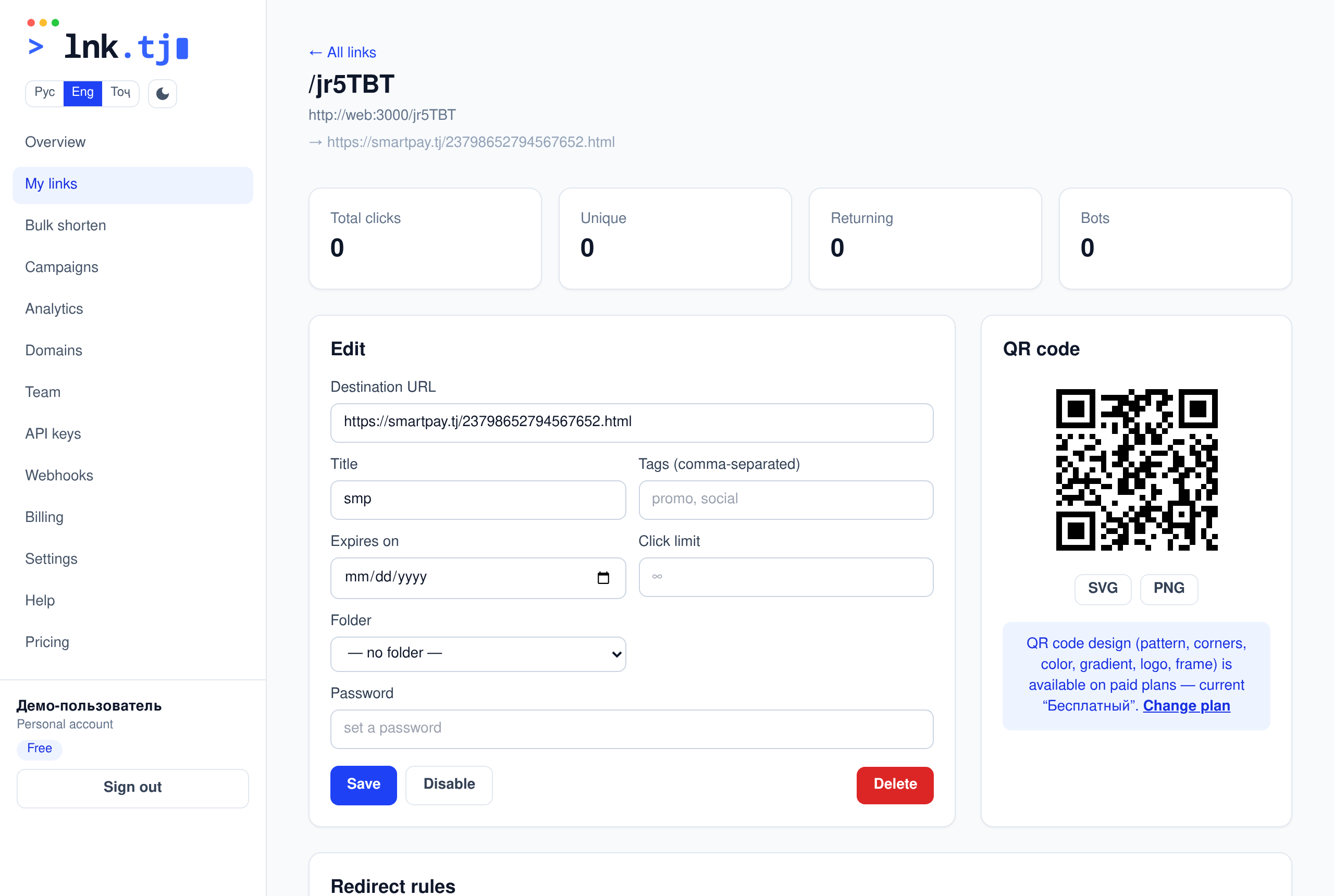The width and height of the screenshot is (1334, 896).
Task: Switch language to Тоҷ
Action: click(x=120, y=93)
